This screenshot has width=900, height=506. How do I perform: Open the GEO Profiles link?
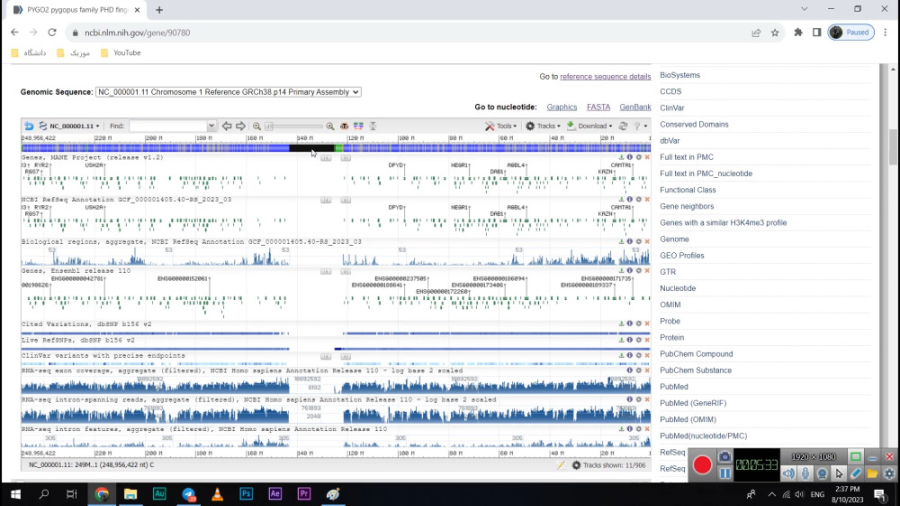(682, 256)
